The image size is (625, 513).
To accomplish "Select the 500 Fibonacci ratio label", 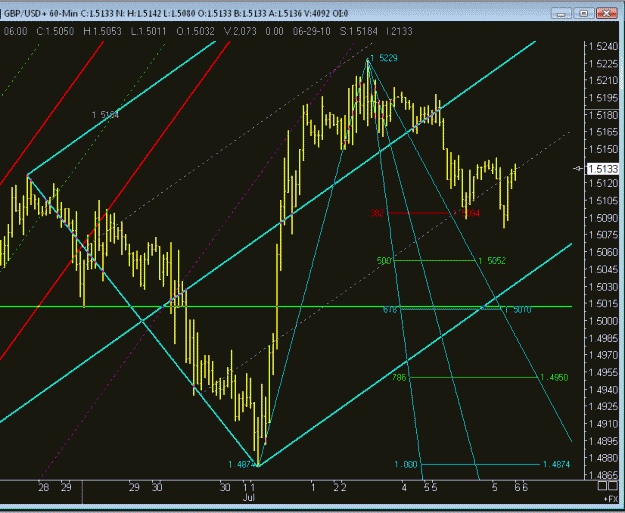I will click(x=384, y=261).
